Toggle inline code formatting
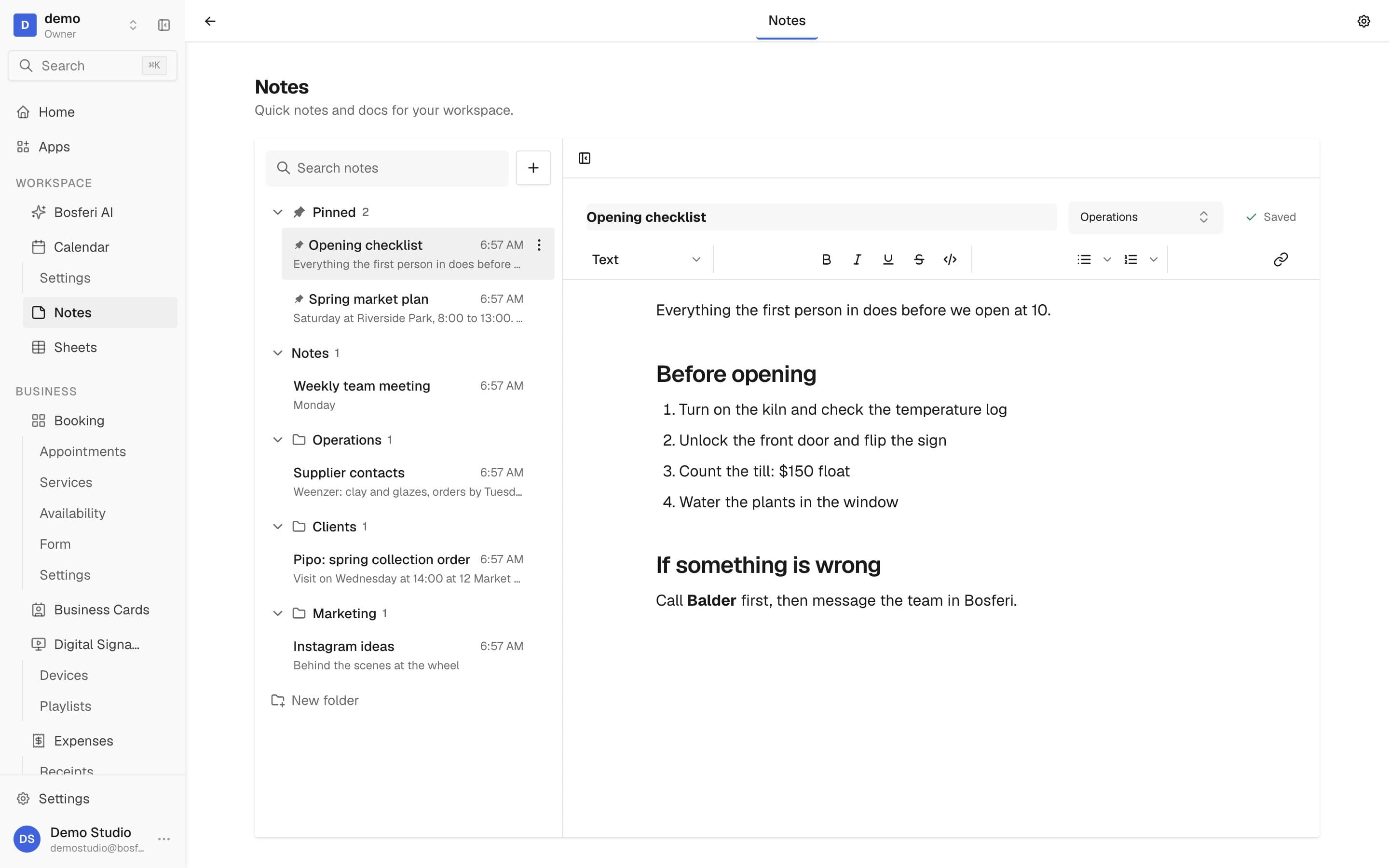The height and width of the screenshot is (868, 1389). [950, 259]
